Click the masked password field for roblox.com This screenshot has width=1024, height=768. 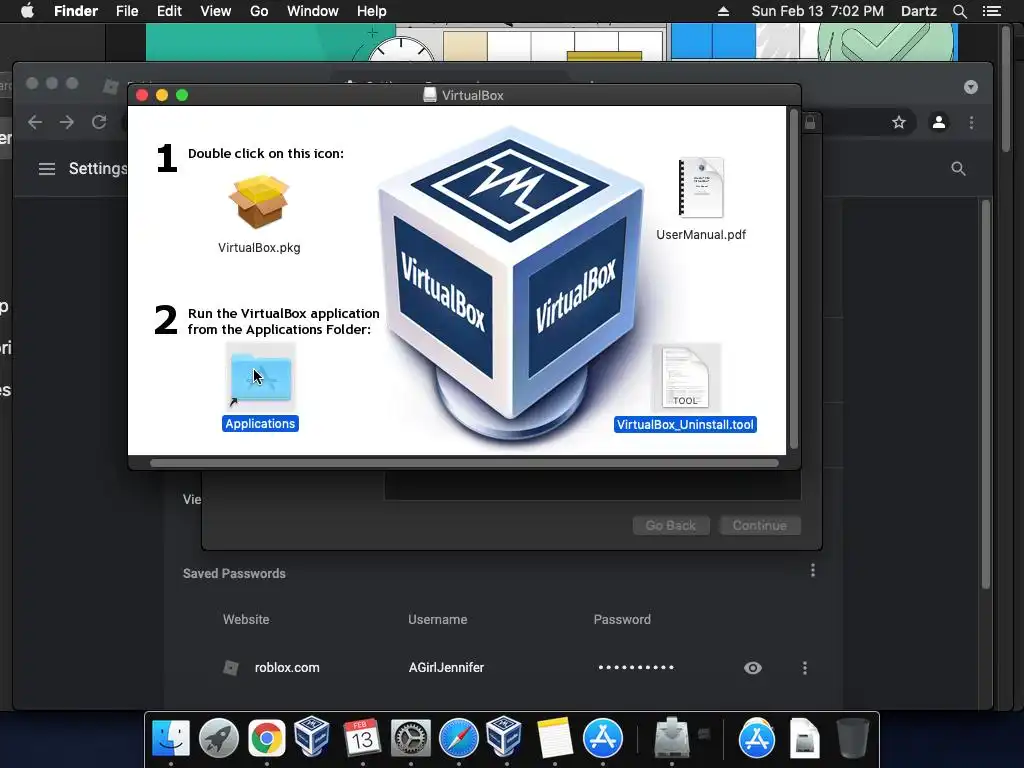pyautogui.click(x=636, y=667)
